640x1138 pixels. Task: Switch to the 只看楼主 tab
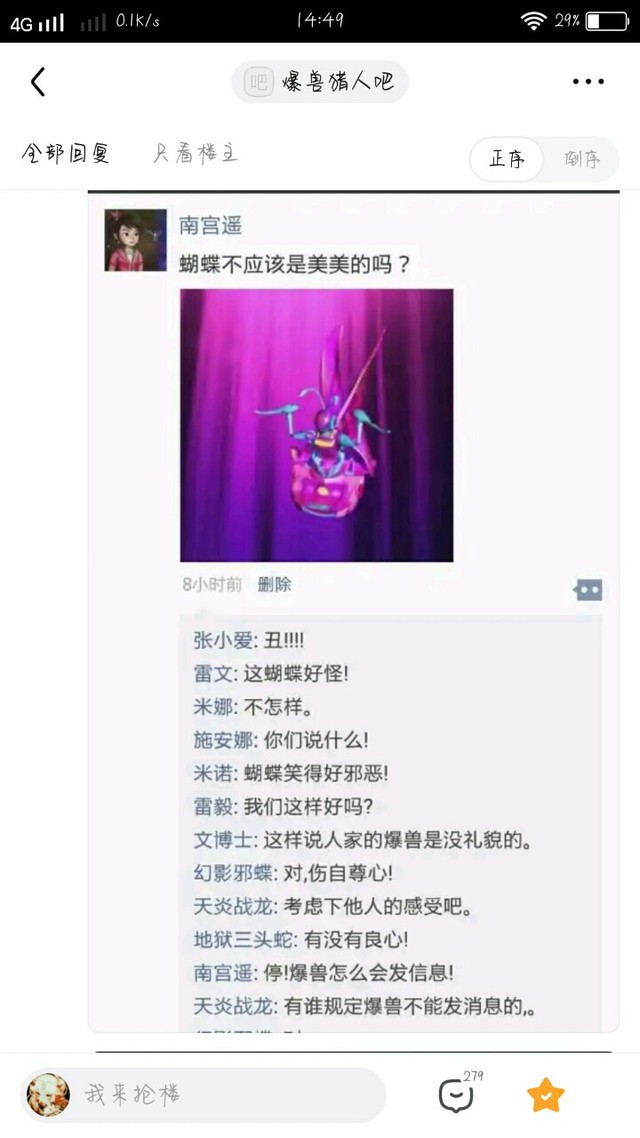(x=195, y=153)
